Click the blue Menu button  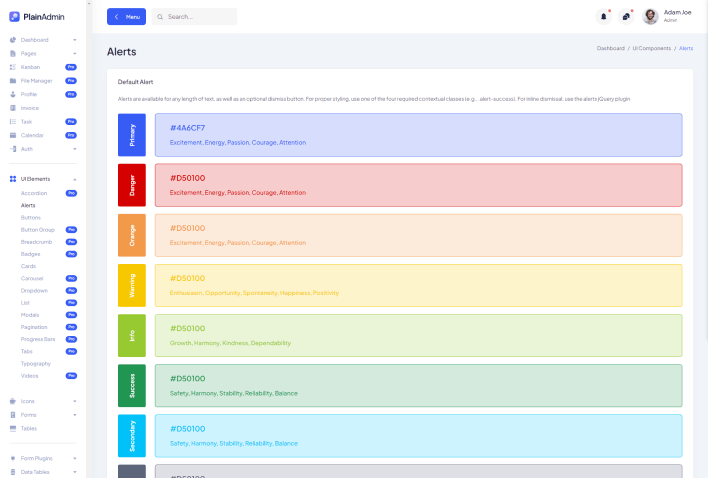coord(126,17)
